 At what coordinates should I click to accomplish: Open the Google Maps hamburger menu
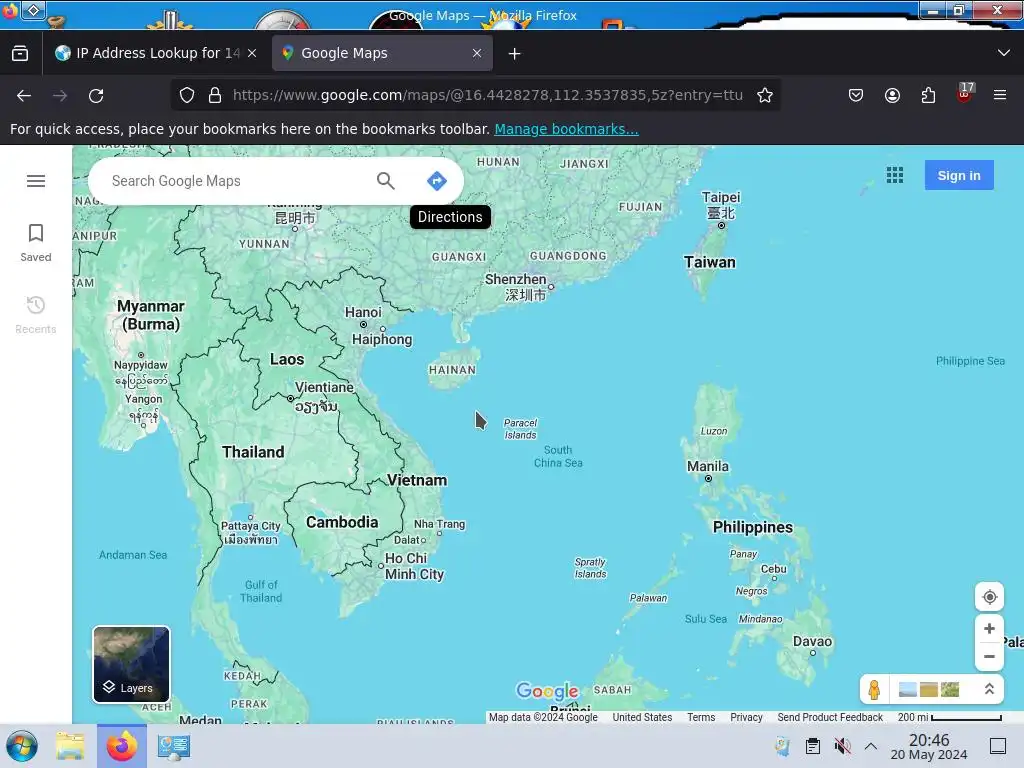pos(36,181)
